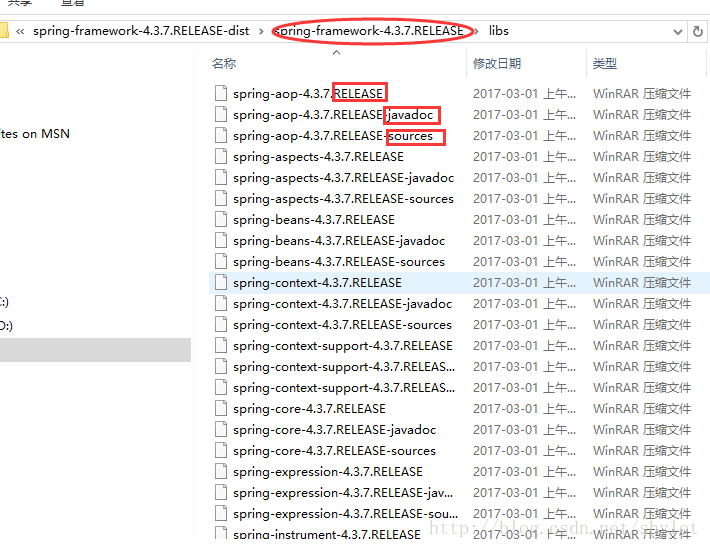The height and width of the screenshot is (548, 710).
Task: Click file icon of spring-context-4.3.7.RELEASE
Action: pyautogui.click(x=221, y=283)
